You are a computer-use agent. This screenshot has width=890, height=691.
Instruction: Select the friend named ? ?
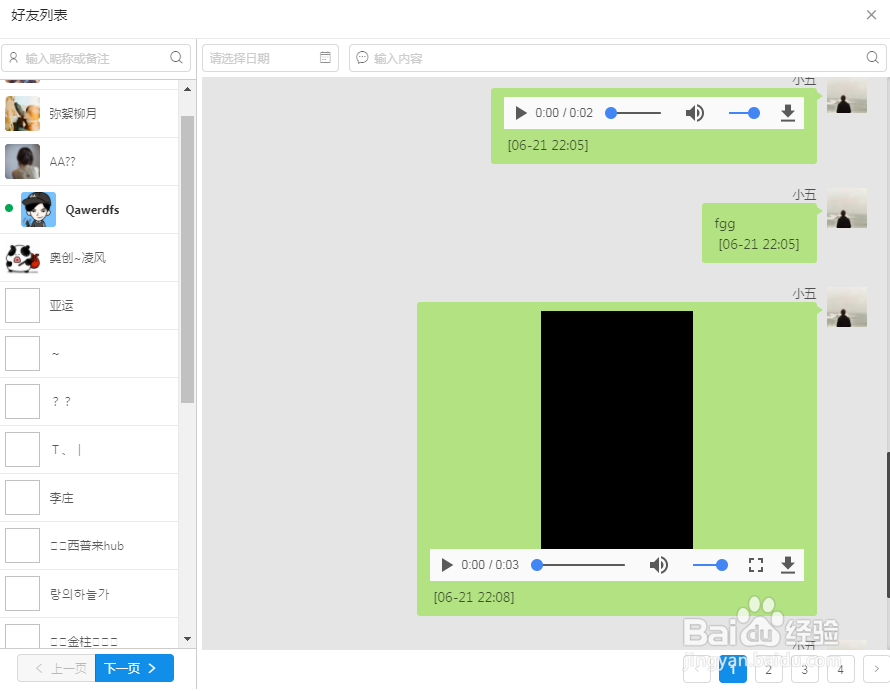tap(90, 401)
